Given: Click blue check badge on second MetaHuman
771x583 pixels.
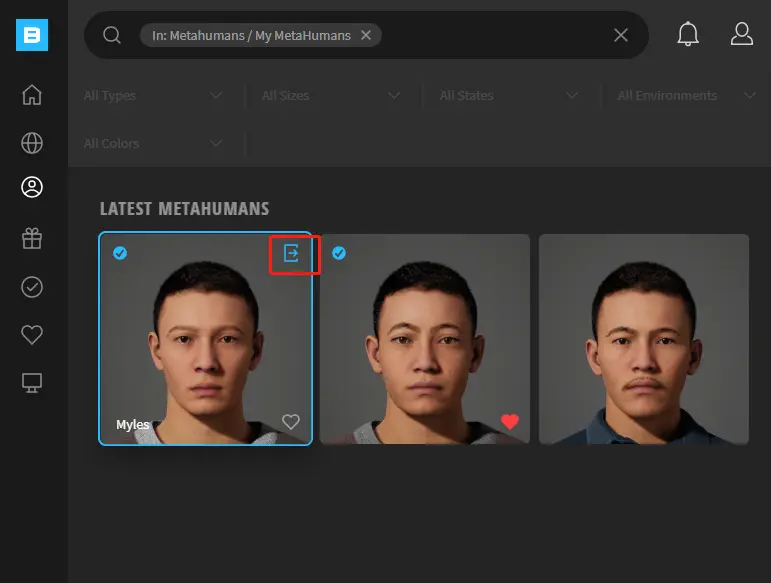Looking at the screenshot, I should (x=339, y=253).
